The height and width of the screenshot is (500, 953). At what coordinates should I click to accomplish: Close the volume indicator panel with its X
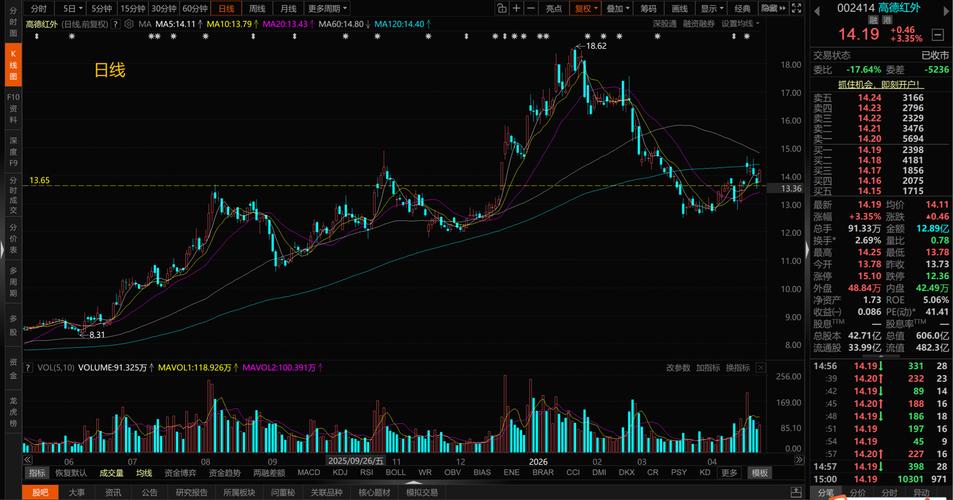point(760,368)
